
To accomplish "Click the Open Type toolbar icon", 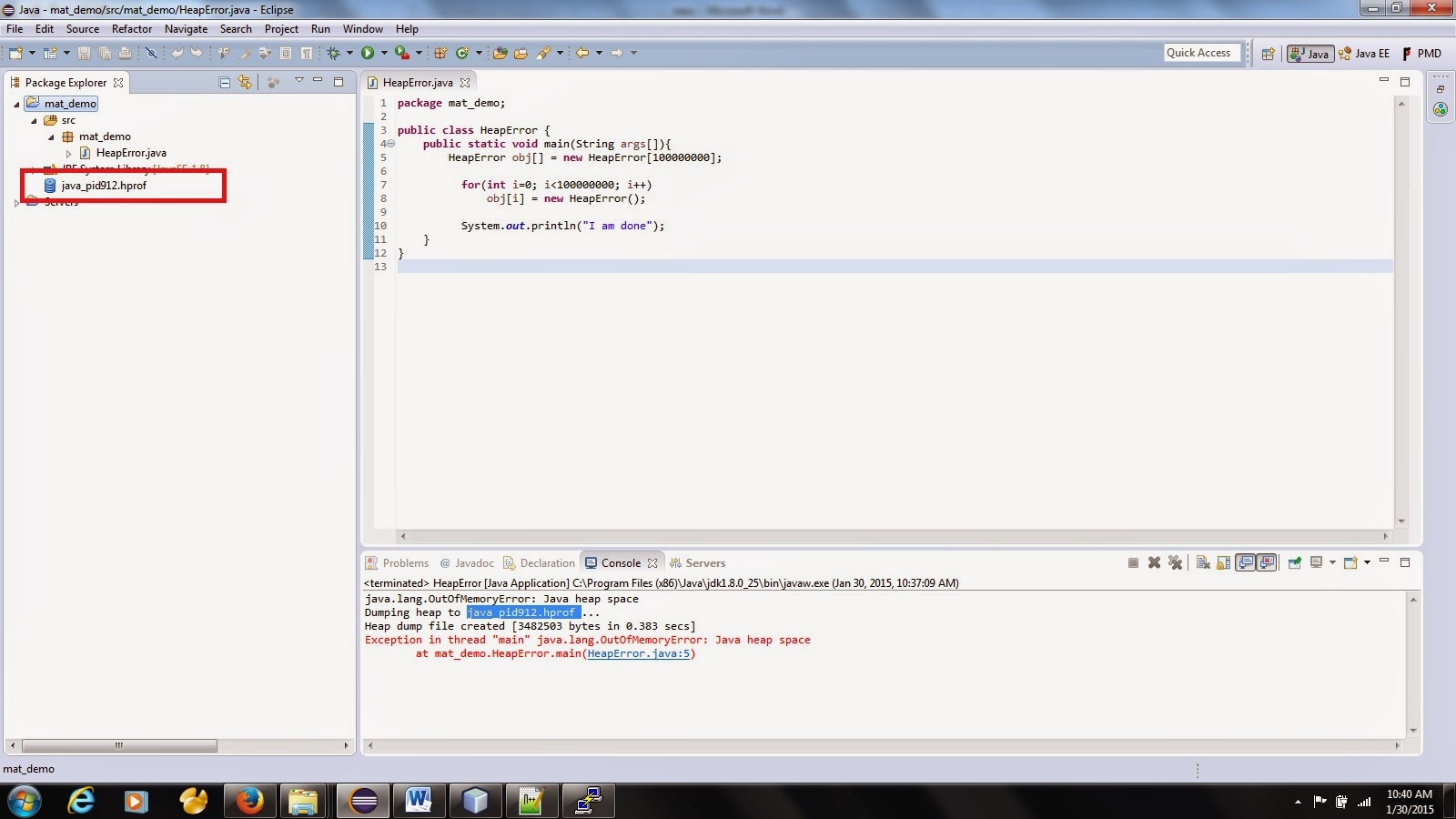I will [500, 53].
